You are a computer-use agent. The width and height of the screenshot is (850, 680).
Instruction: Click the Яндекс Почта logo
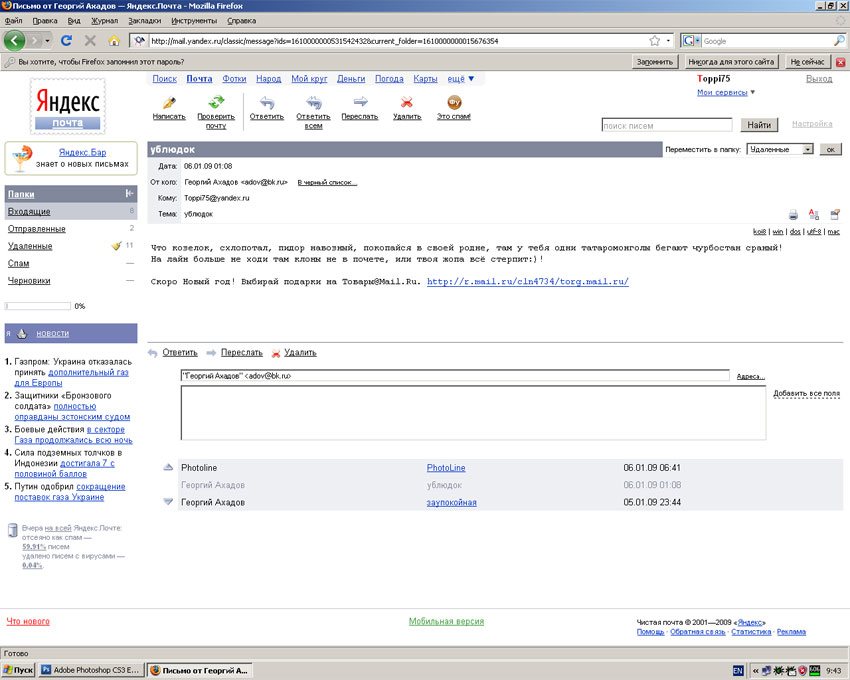point(68,106)
